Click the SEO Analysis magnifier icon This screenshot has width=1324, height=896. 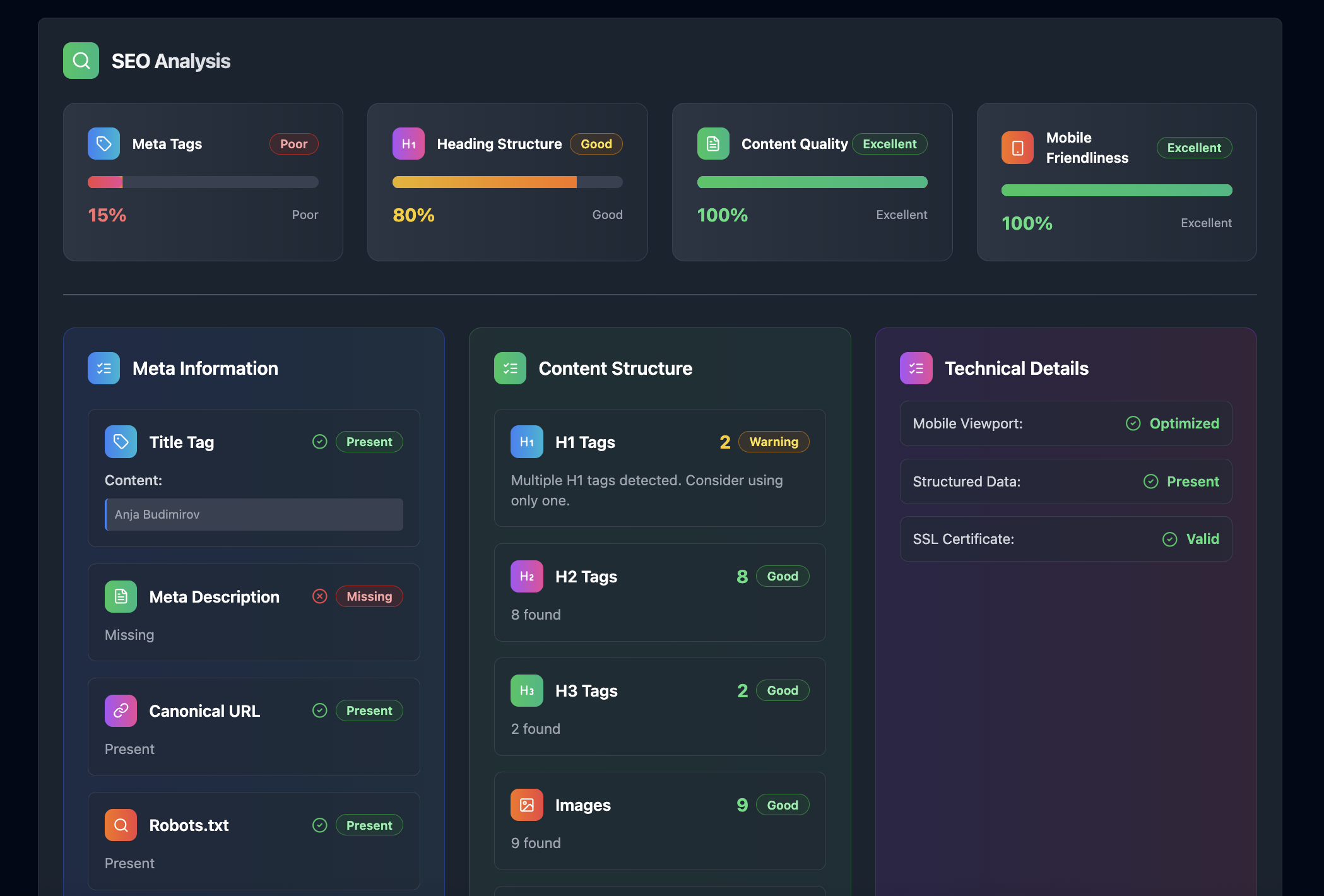[x=81, y=61]
